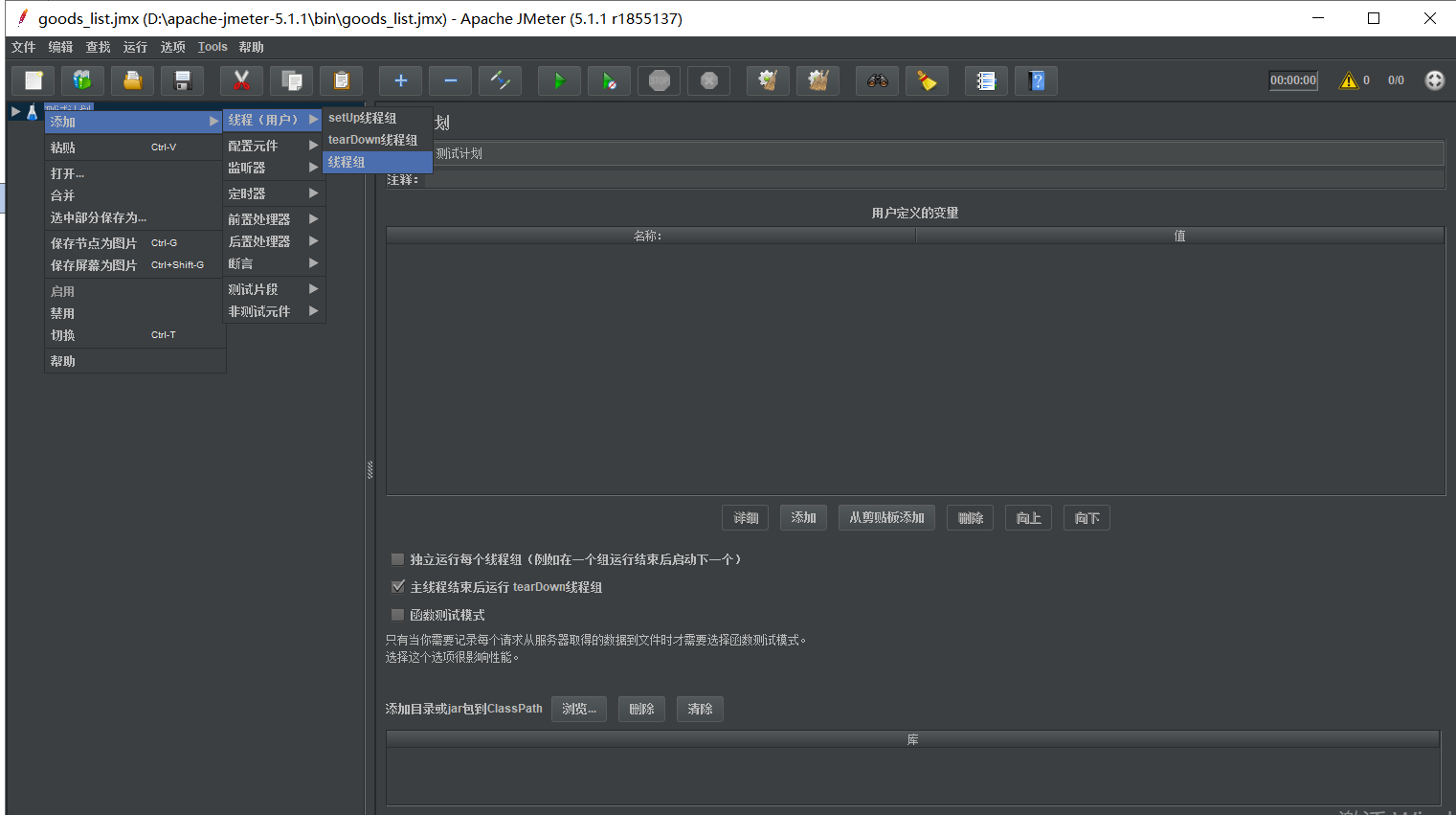Save the test plan with the floppy icon
Viewport: 1456px width, 815px height.
(x=183, y=80)
